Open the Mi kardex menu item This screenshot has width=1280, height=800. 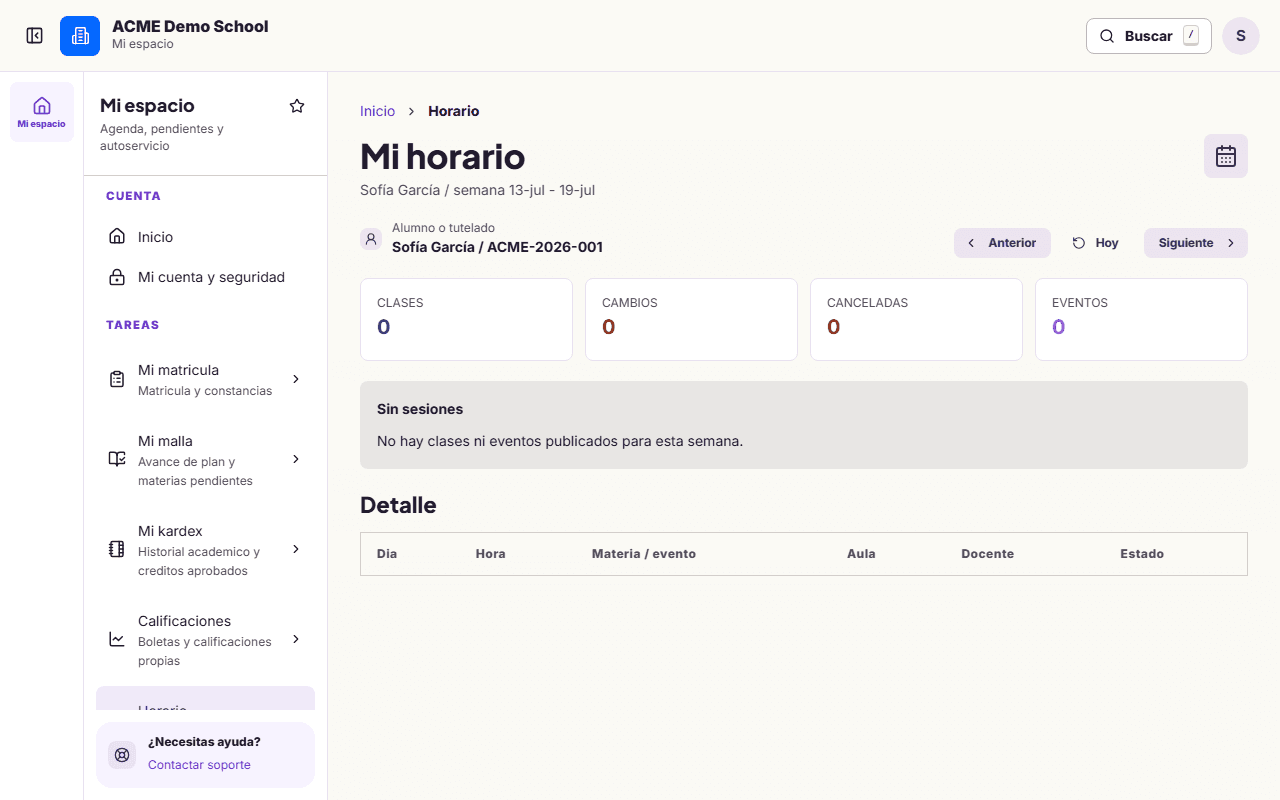205,550
